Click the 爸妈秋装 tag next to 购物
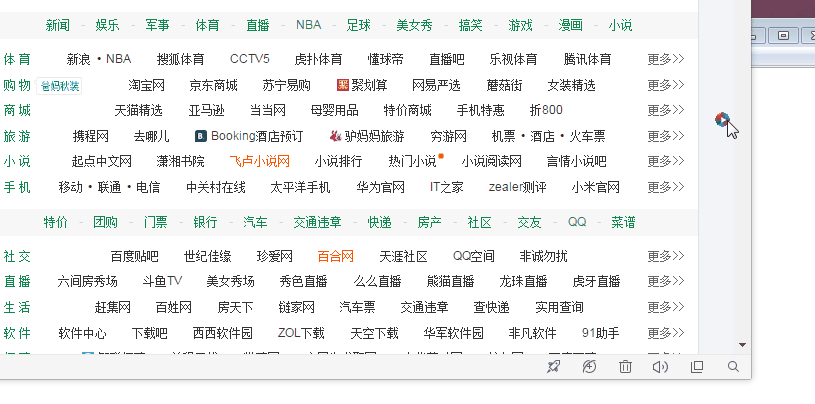 pyautogui.click(x=60, y=85)
